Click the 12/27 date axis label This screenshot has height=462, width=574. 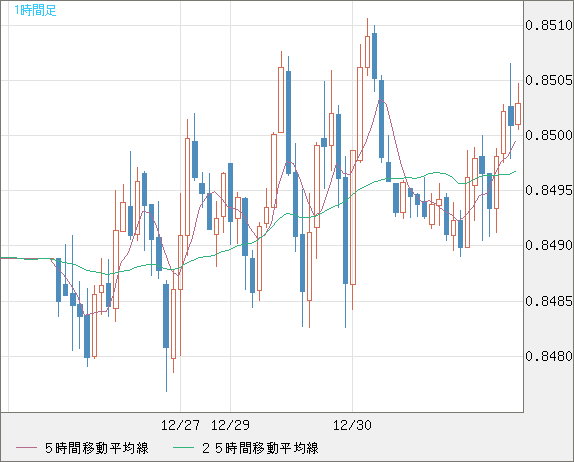point(180,425)
